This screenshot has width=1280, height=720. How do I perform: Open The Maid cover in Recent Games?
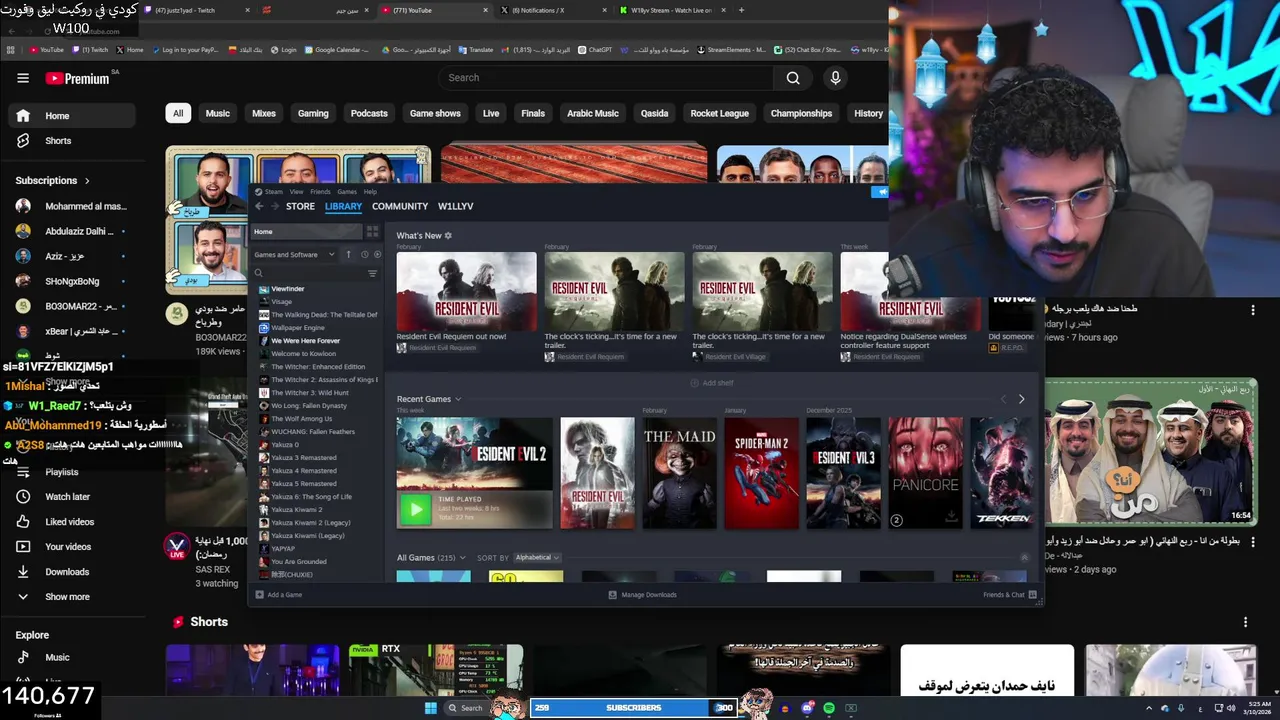tap(679, 473)
